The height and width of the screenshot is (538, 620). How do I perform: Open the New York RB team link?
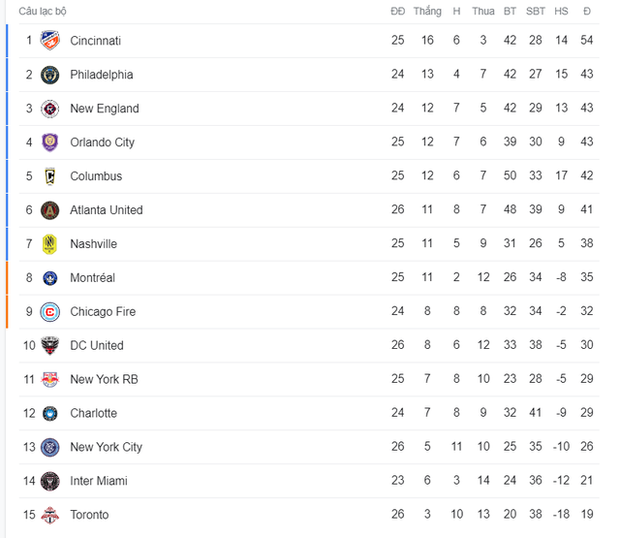point(104,380)
